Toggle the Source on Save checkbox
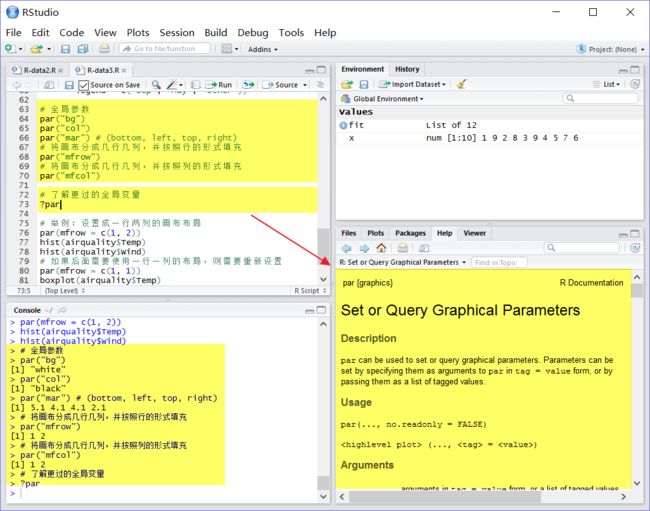 (x=83, y=85)
